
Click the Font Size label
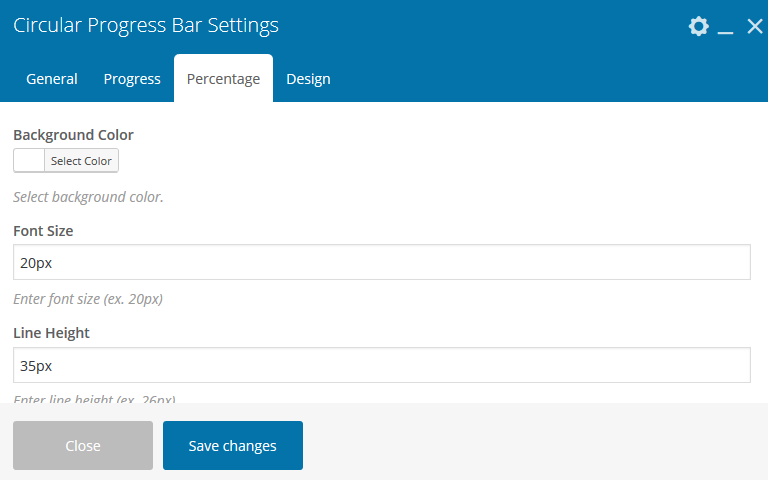pyautogui.click(x=43, y=231)
